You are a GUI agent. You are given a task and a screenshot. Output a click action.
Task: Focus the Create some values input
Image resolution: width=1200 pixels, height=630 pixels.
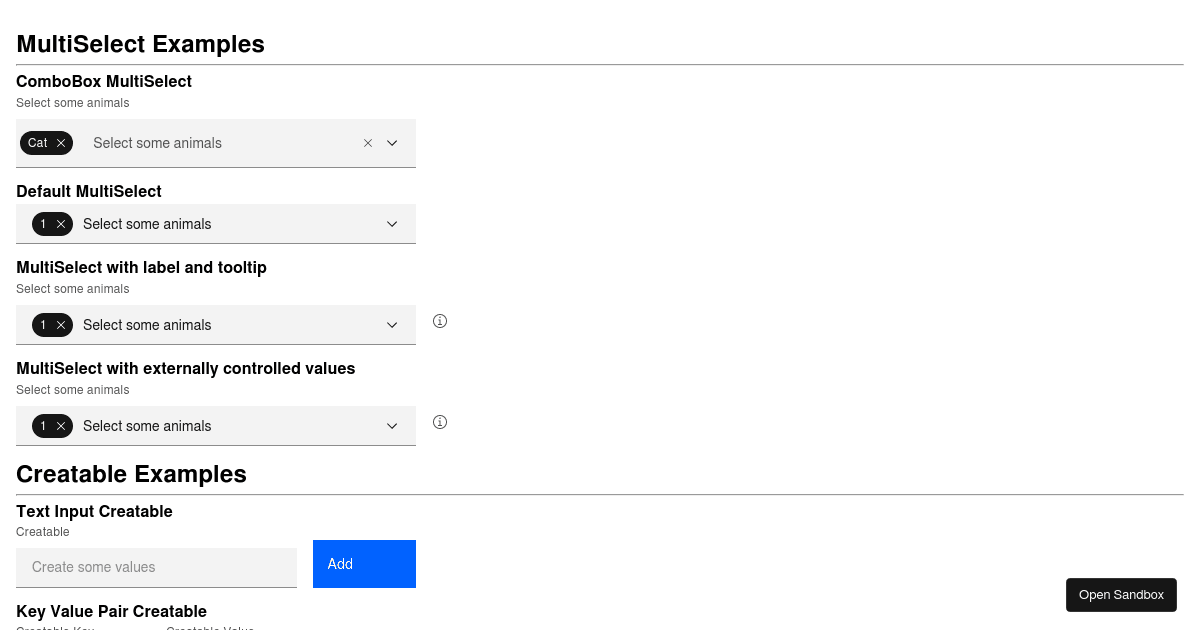coord(156,567)
